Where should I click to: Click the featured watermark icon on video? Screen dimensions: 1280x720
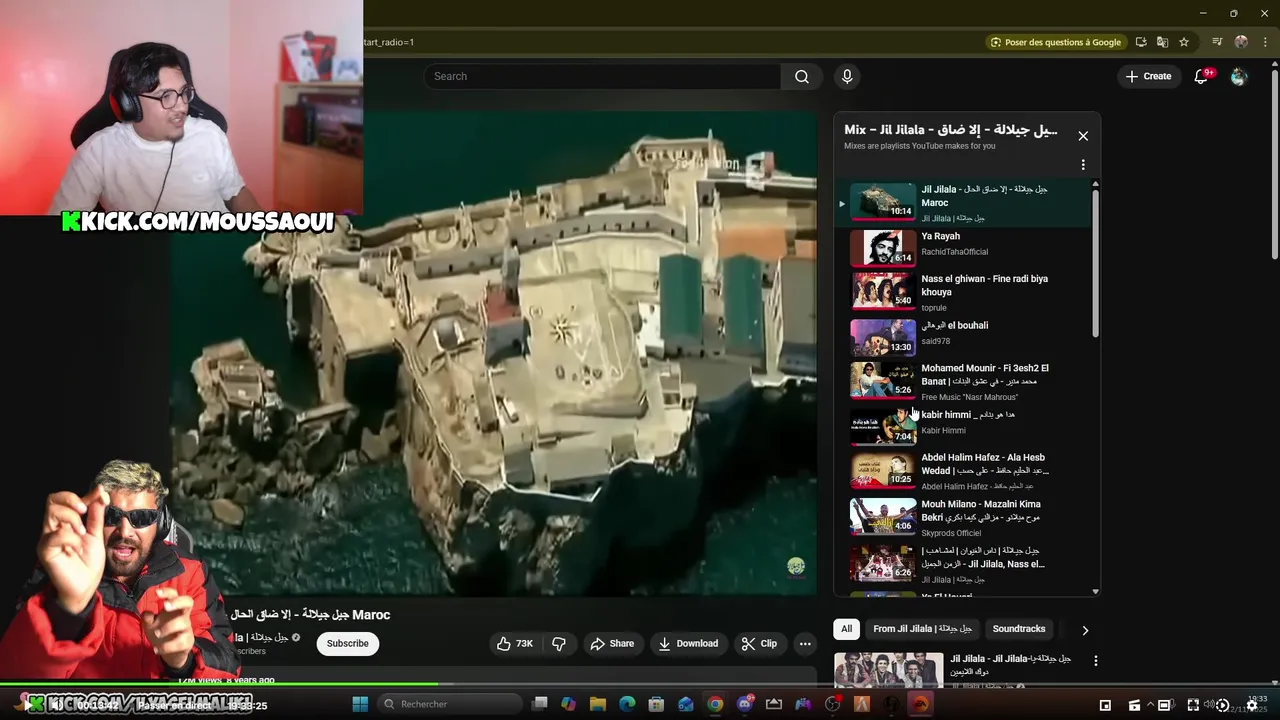point(796,567)
